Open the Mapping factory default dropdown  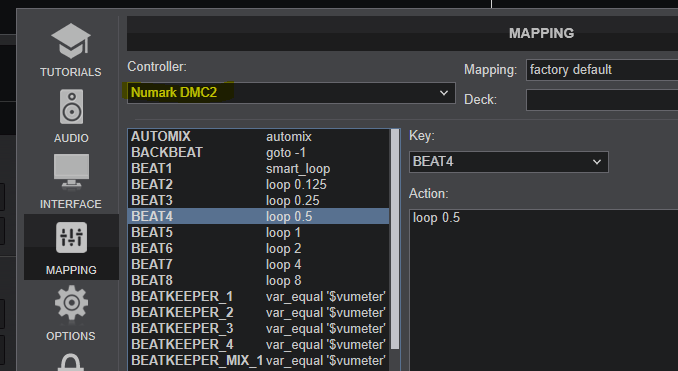602,70
